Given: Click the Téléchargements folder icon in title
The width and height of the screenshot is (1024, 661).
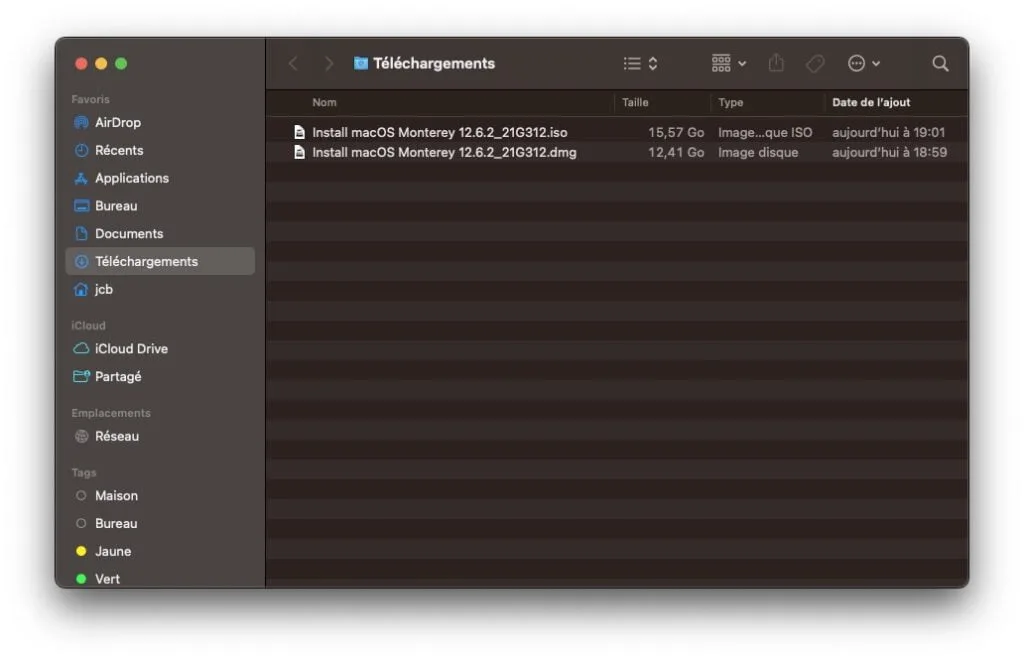Looking at the screenshot, I should [x=360, y=63].
